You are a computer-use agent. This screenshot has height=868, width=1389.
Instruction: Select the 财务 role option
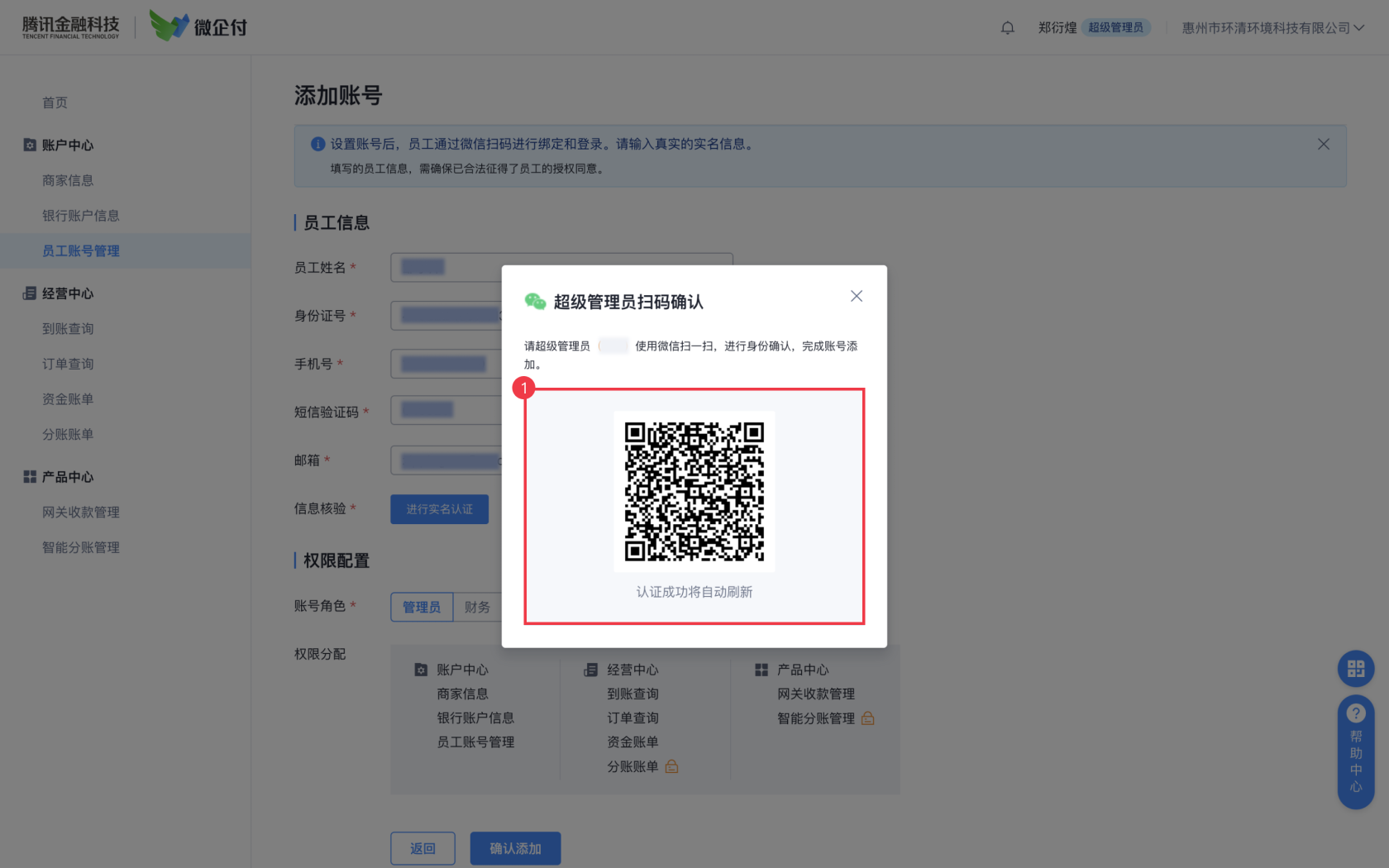477,607
